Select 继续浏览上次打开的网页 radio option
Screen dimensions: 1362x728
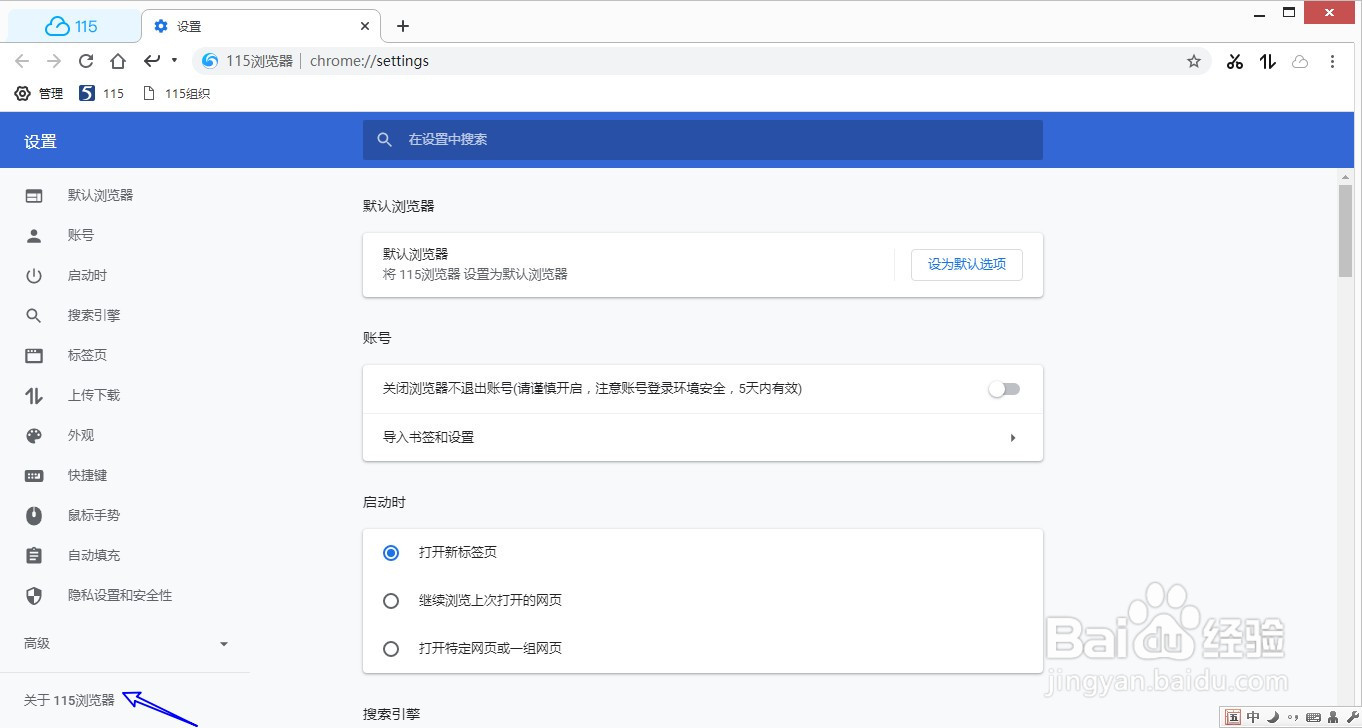point(391,600)
